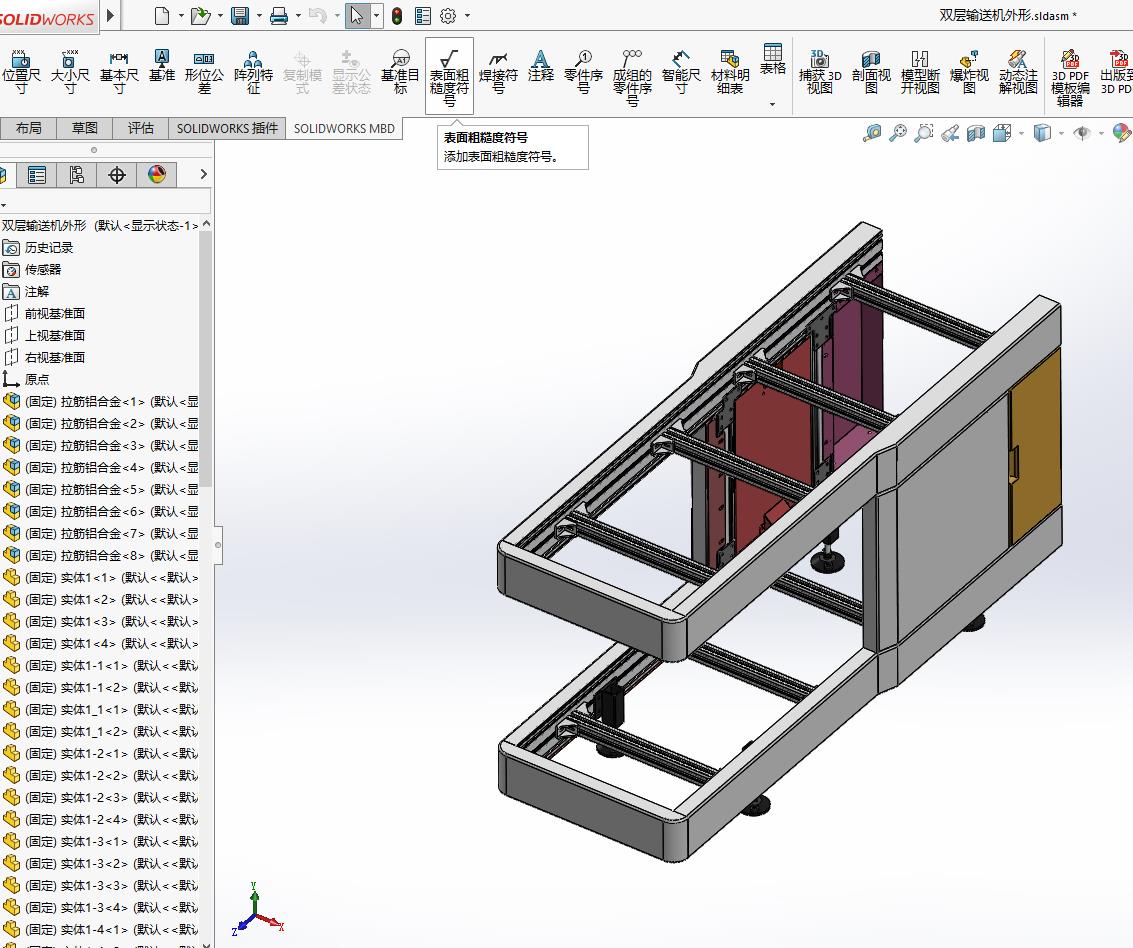This screenshot has width=1133, height=948.
Task: Open the SOLIDWORKS 插件 tab
Action: tap(228, 128)
